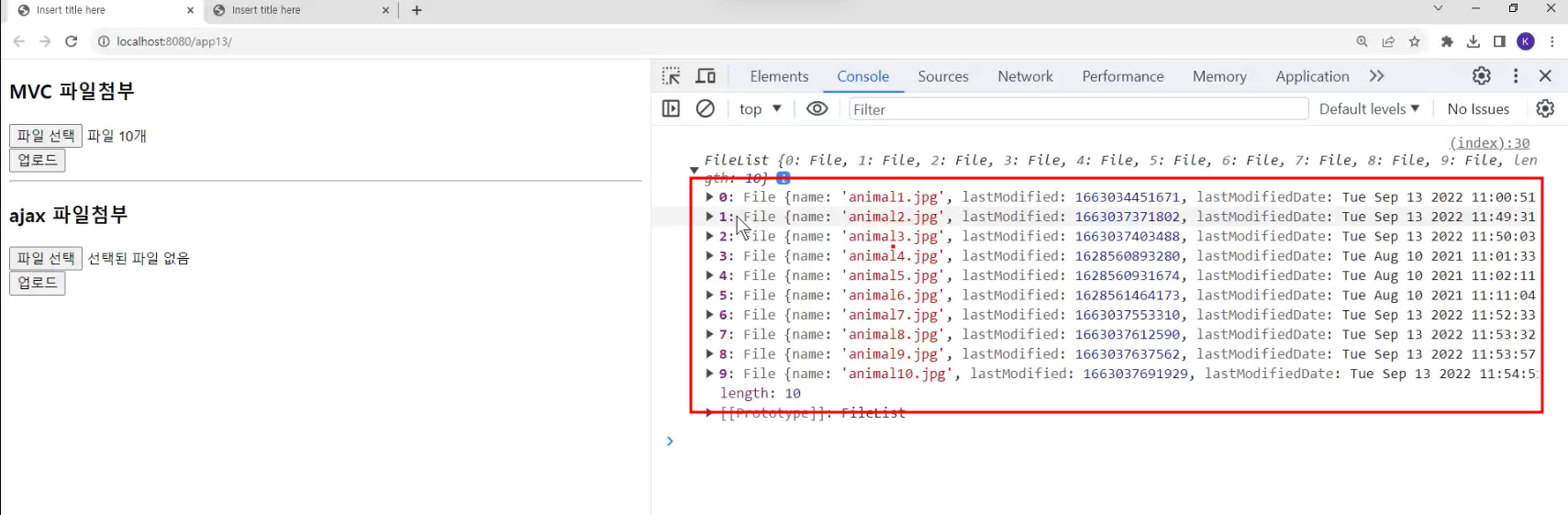Click the browser forward arrow
This screenshot has width=1568, height=515.
click(45, 41)
